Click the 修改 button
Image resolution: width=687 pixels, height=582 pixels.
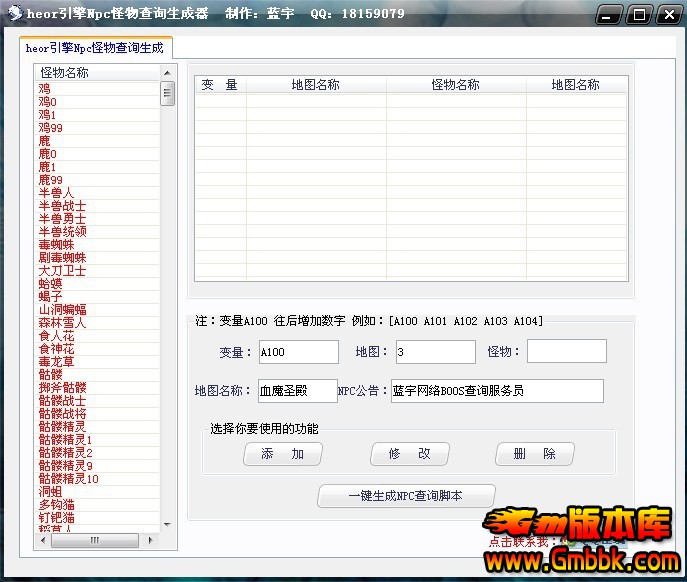(410, 454)
